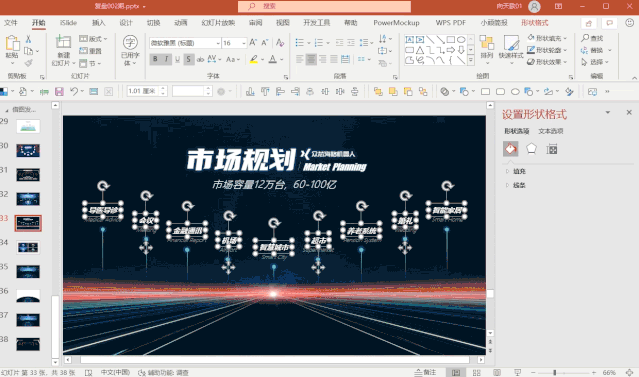Open the 版式 layout dropdown
The height and width of the screenshot is (377, 639).
coord(93,39)
